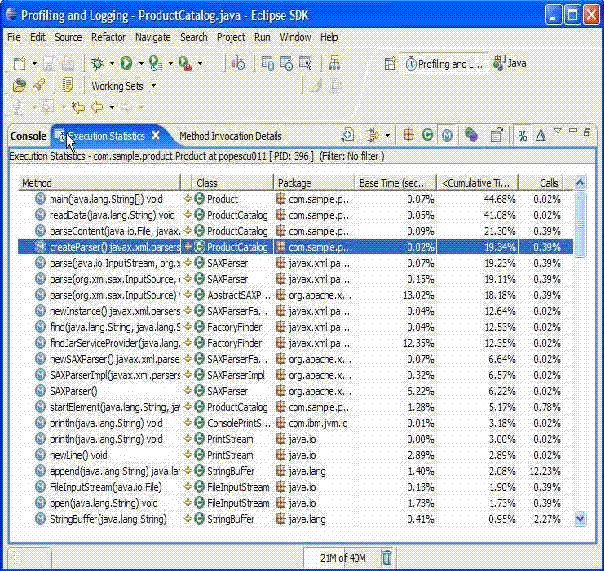The height and width of the screenshot is (571, 604).
Task: Click the green Run button icon
Action: point(127,63)
